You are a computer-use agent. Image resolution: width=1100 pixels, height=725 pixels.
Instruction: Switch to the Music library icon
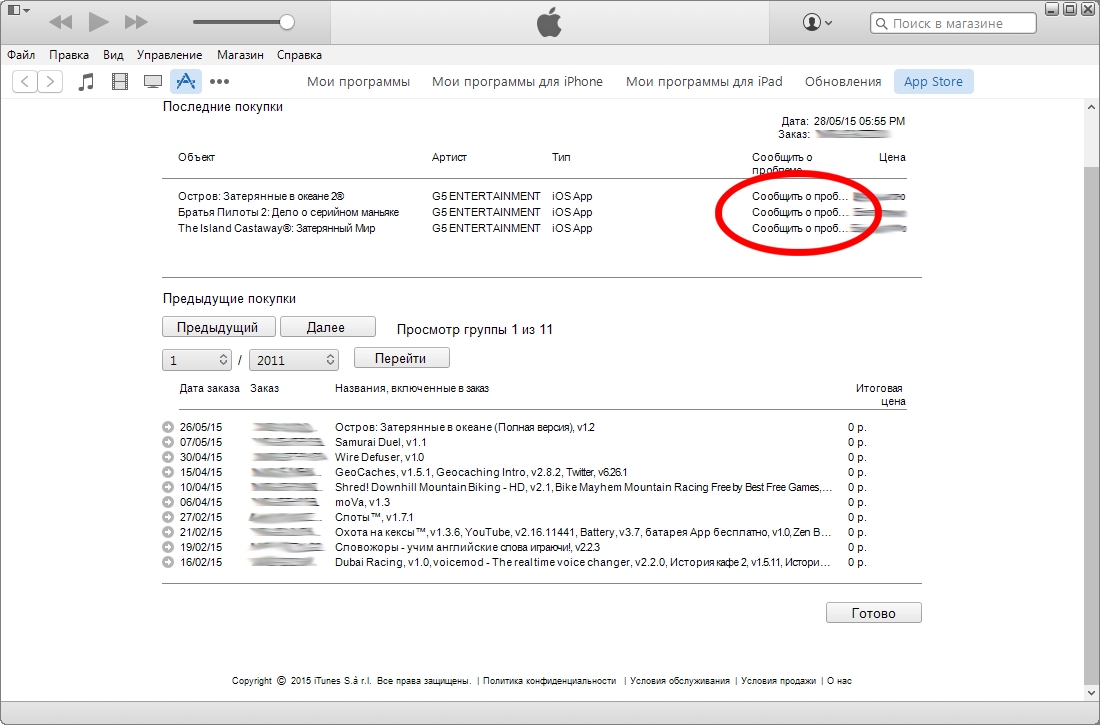coord(86,81)
